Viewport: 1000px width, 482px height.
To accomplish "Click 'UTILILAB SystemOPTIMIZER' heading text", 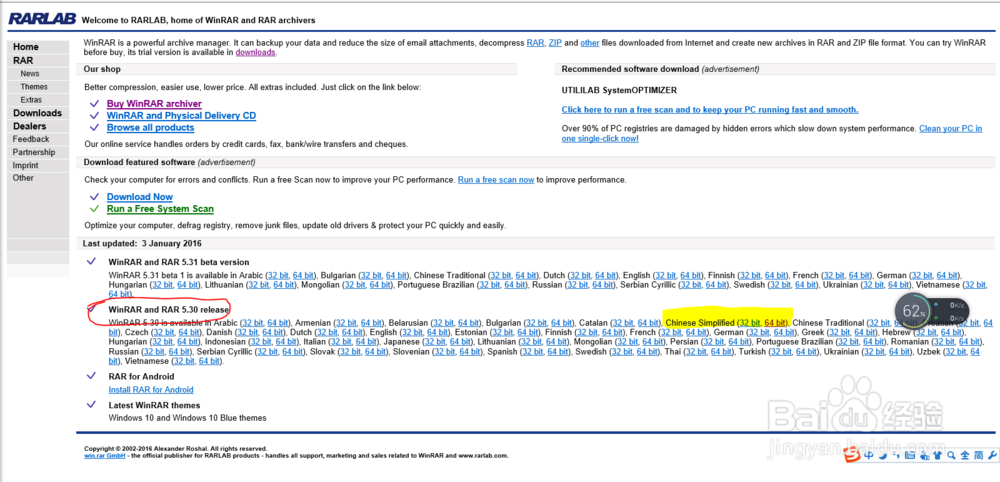I will (x=619, y=91).
